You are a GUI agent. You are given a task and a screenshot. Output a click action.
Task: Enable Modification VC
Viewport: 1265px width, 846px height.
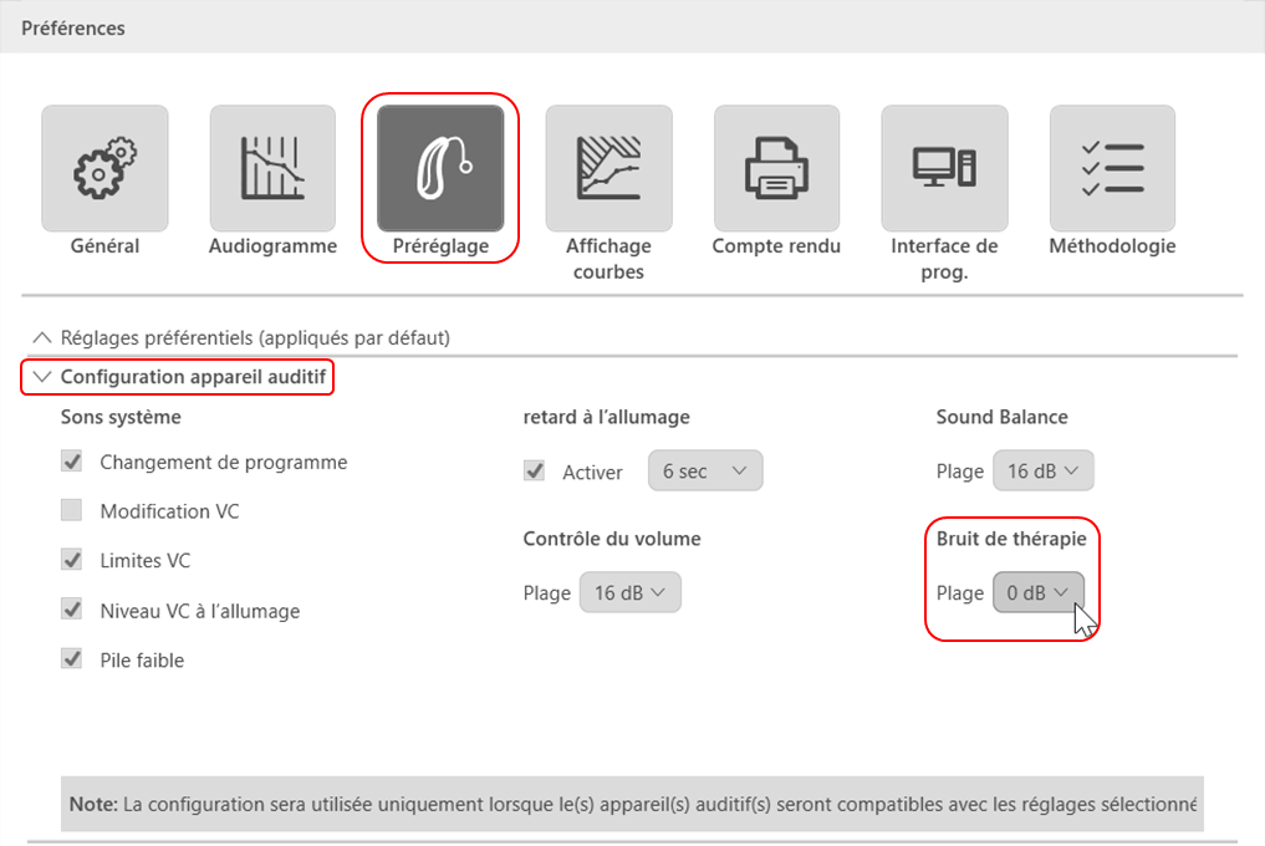point(71,510)
